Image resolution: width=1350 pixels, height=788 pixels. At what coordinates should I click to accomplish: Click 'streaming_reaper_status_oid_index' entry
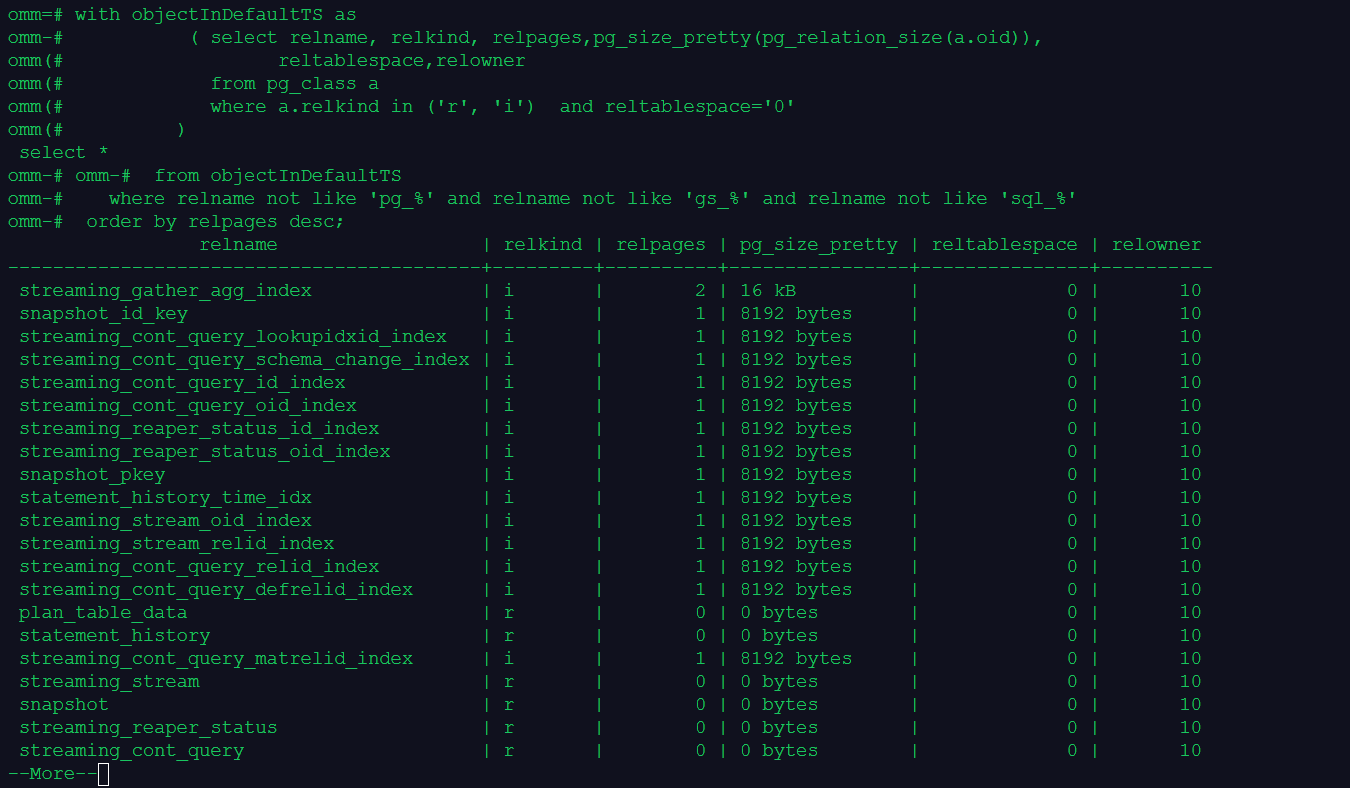click(205, 451)
